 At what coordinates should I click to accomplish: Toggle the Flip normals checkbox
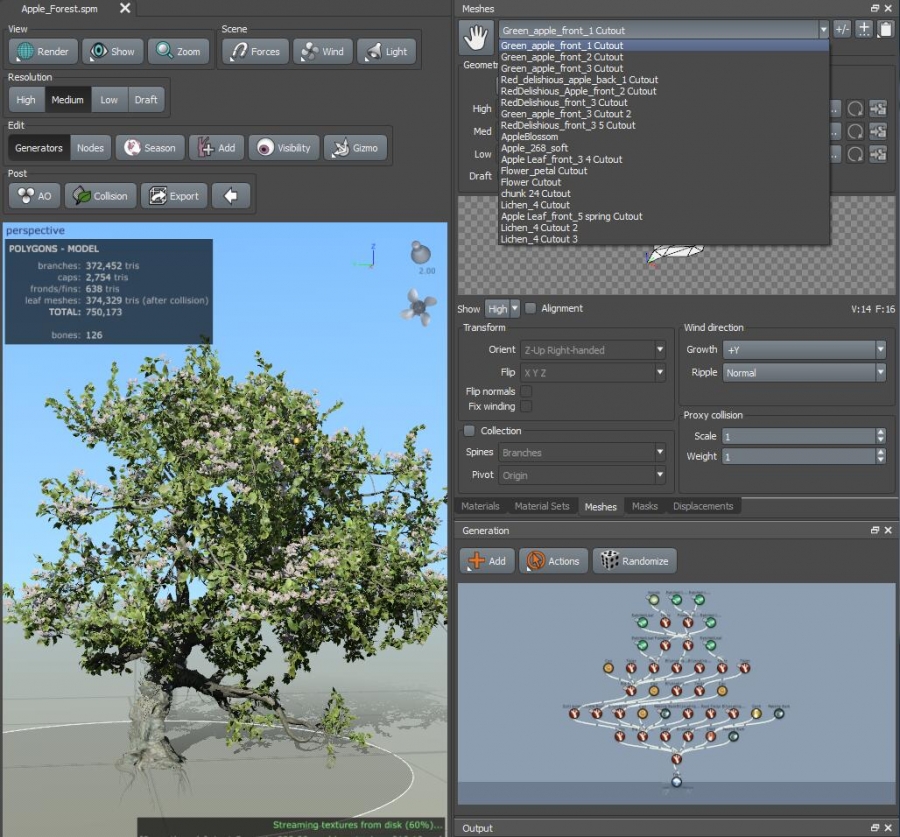coord(526,392)
